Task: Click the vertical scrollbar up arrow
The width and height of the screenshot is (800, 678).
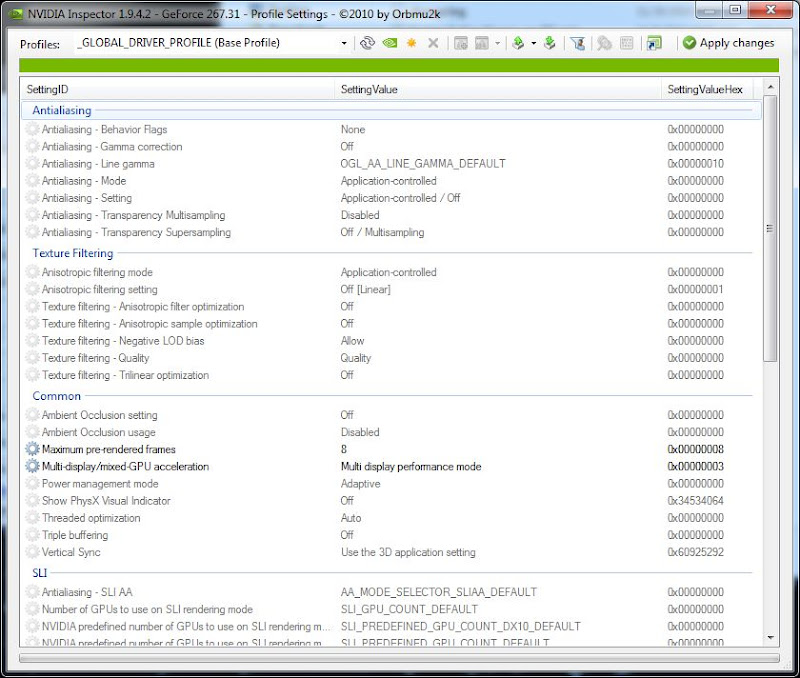Action: coord(770,87)
